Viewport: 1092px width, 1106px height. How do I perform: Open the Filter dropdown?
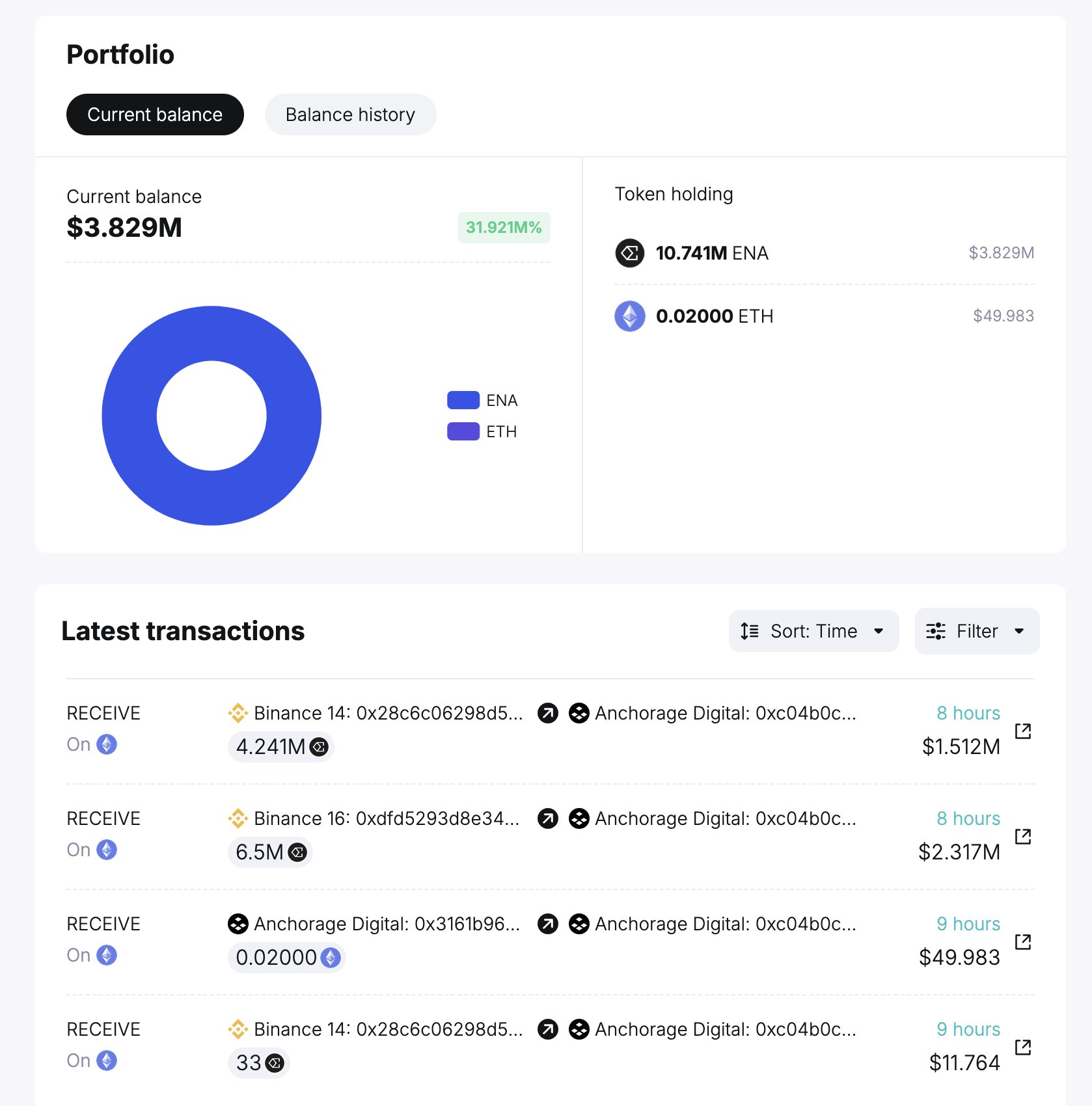976,631
